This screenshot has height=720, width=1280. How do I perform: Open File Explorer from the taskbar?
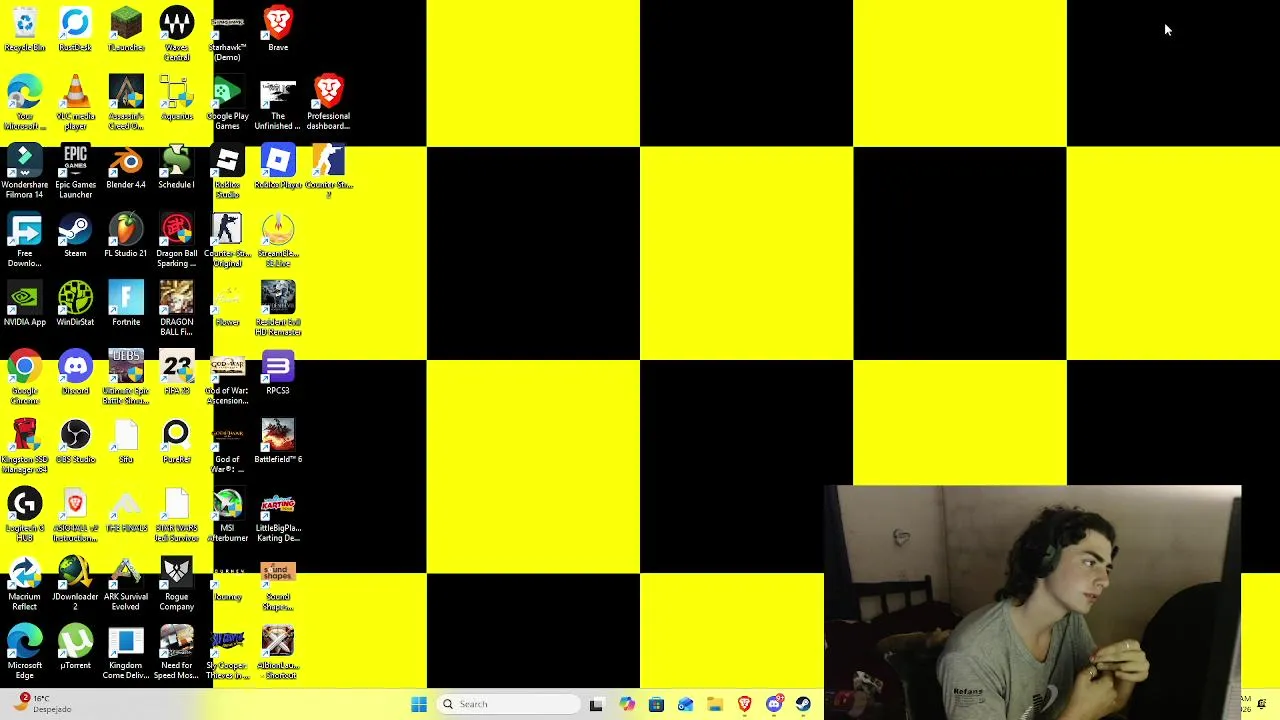(x=715, y=704)
